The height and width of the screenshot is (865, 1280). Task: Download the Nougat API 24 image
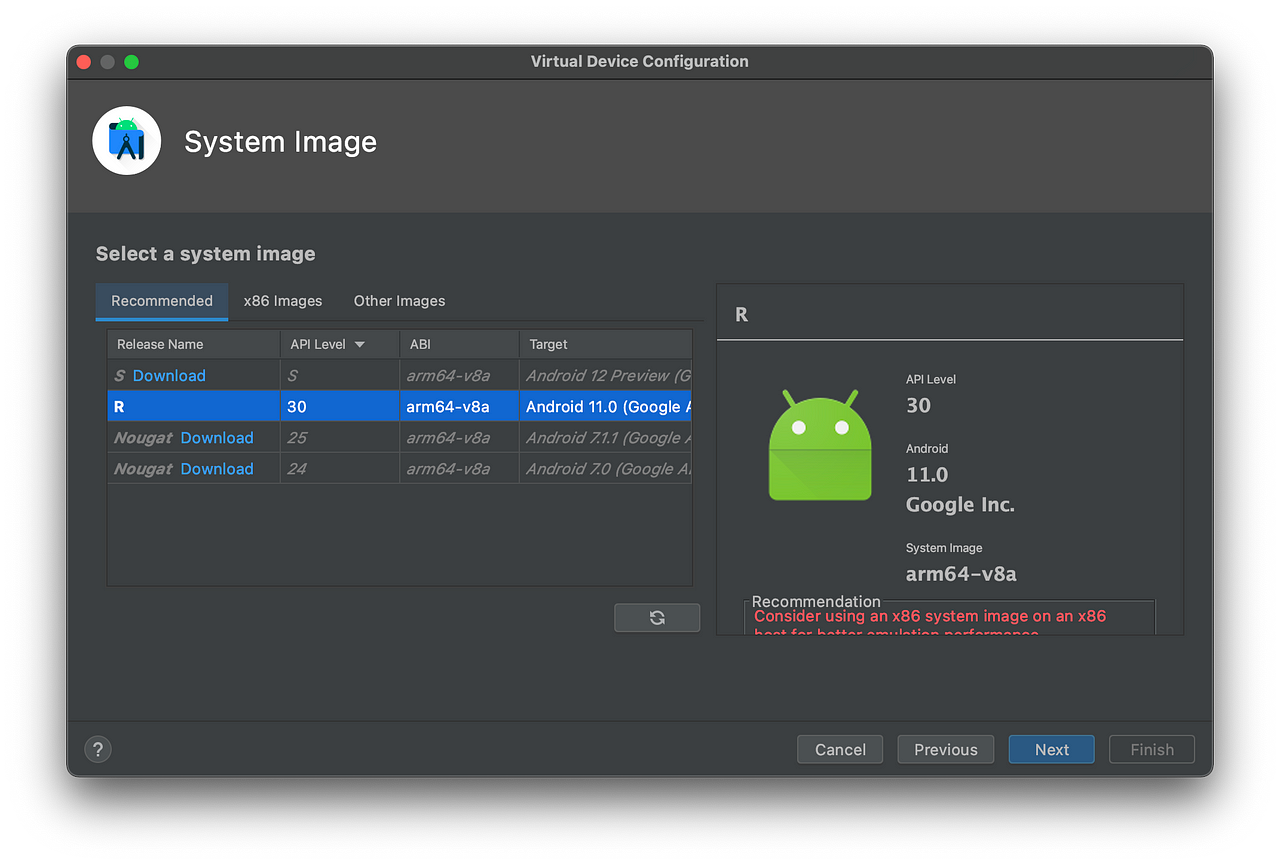[x=217, y=469]
